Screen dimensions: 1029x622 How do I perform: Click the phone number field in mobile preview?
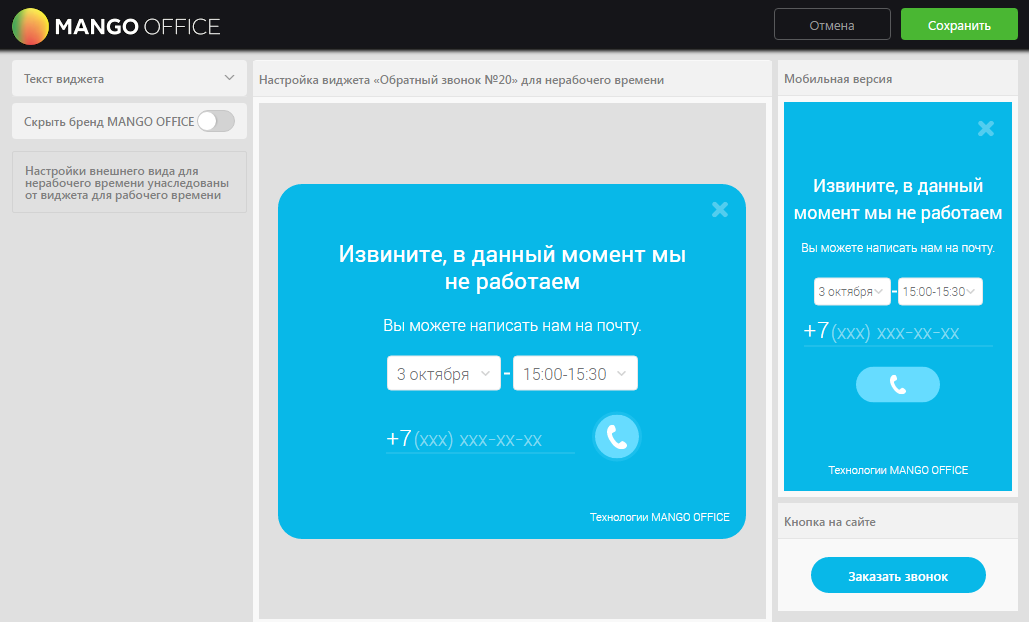point(898,331)
